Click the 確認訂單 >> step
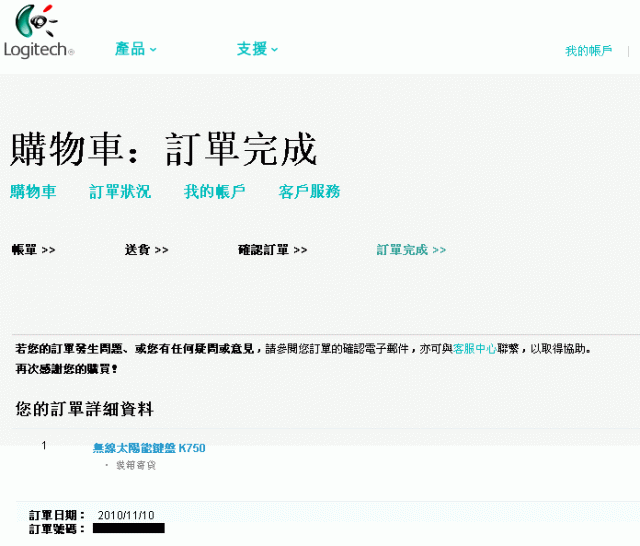The width and height of the screenshot is (640, 546). click(x=273, y=249)
